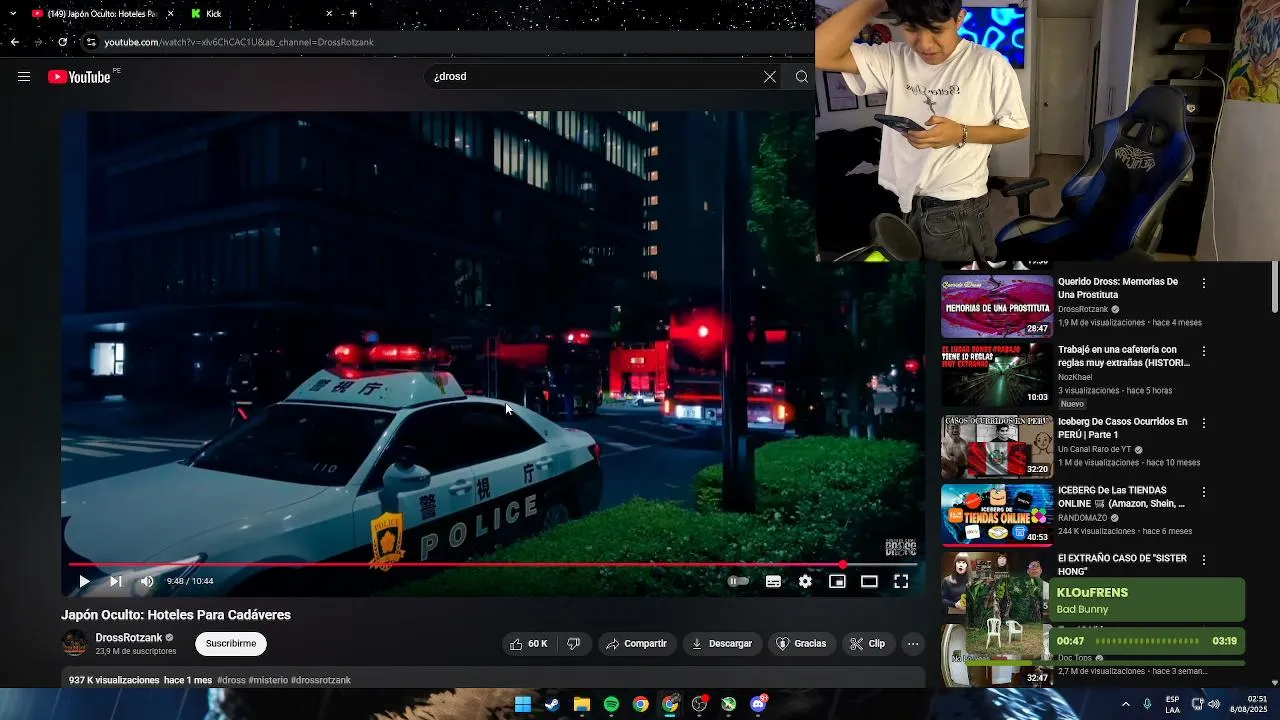Turn on subtitles in the player
The image size is (1280, 720).
[x=773, y=581]
